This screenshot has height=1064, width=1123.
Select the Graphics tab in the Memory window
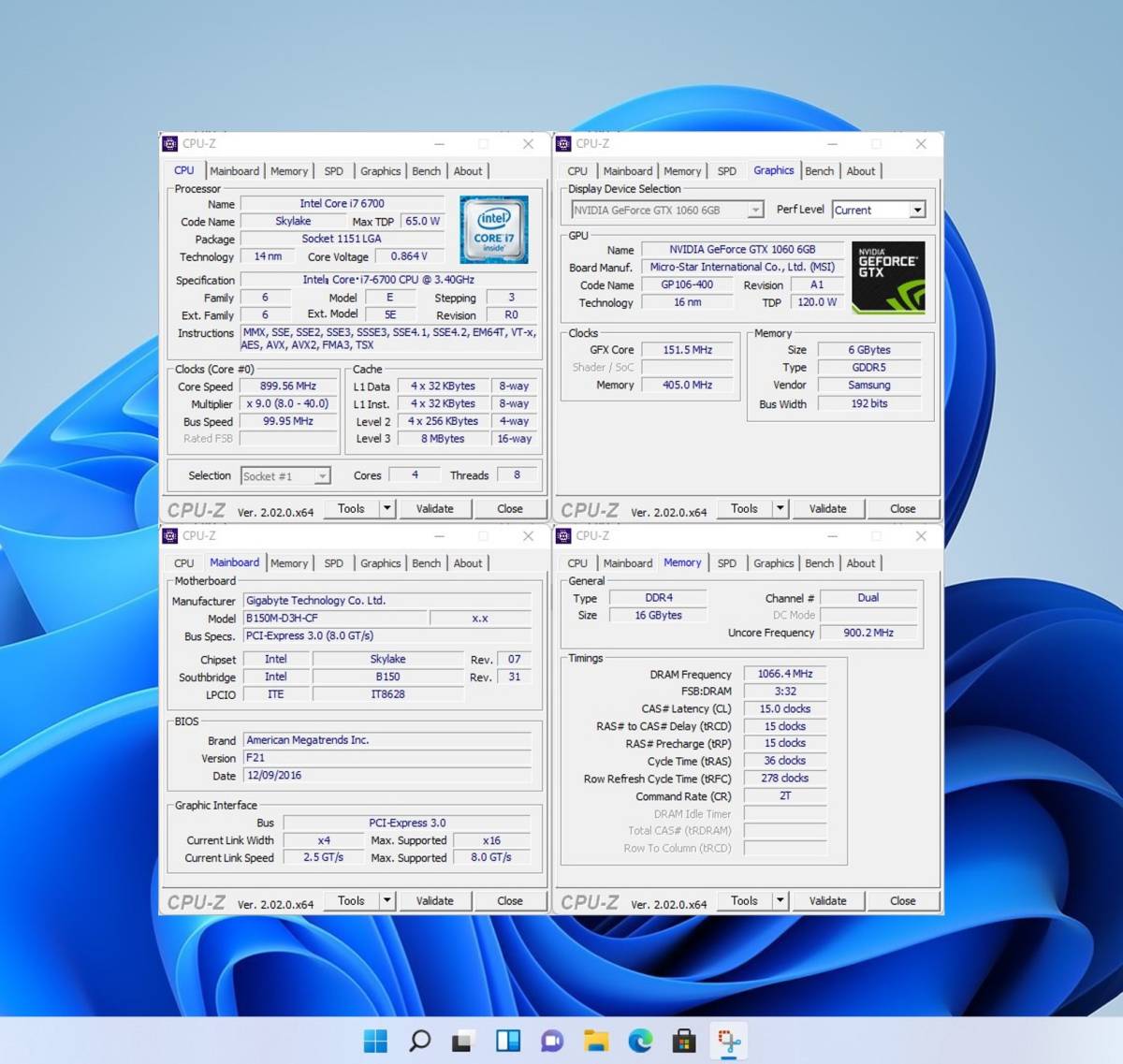coord(773,563)
